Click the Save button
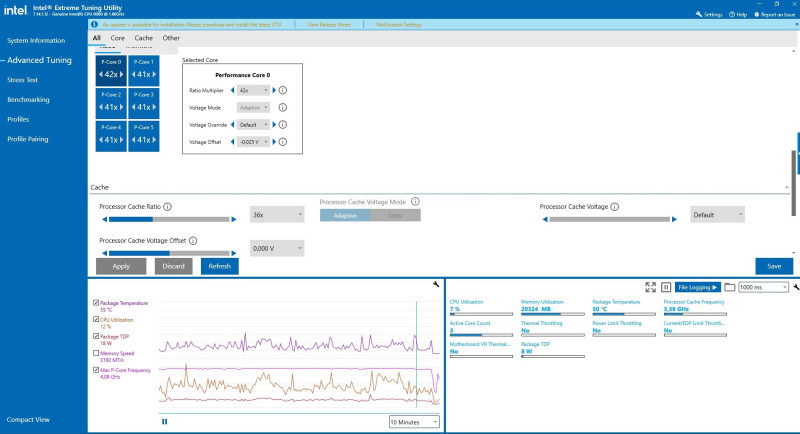The height and width of the screenshot is (434, 800). pyautogui.click(x=774, y=266)
